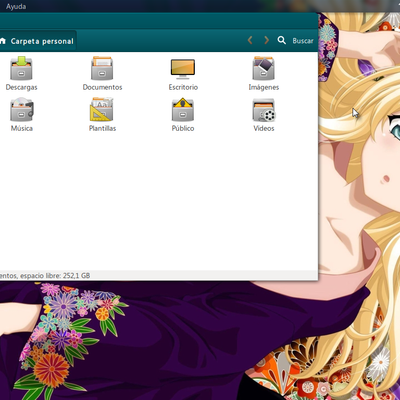Open the Imágenes folder icon
Screen dimensions: 400x400
coord(263,68)
